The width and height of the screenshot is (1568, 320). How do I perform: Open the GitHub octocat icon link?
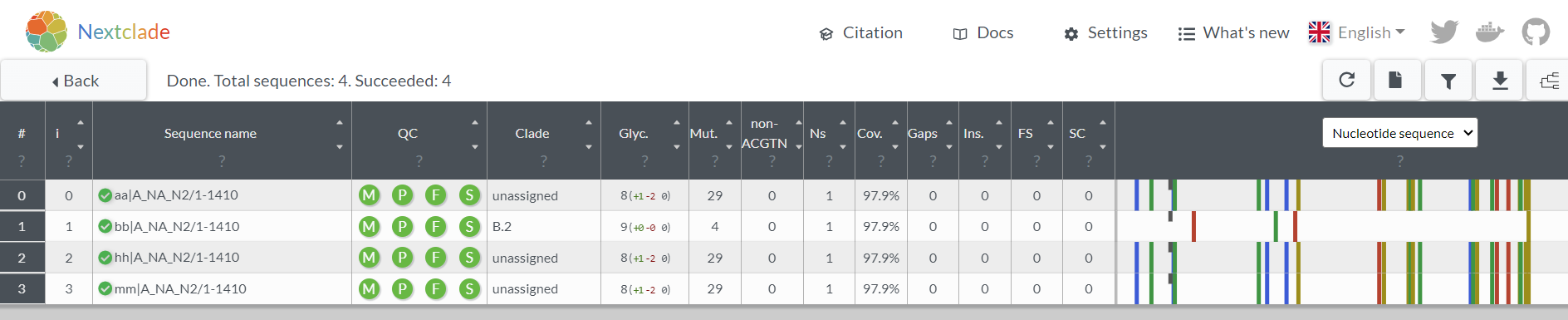1536,32
